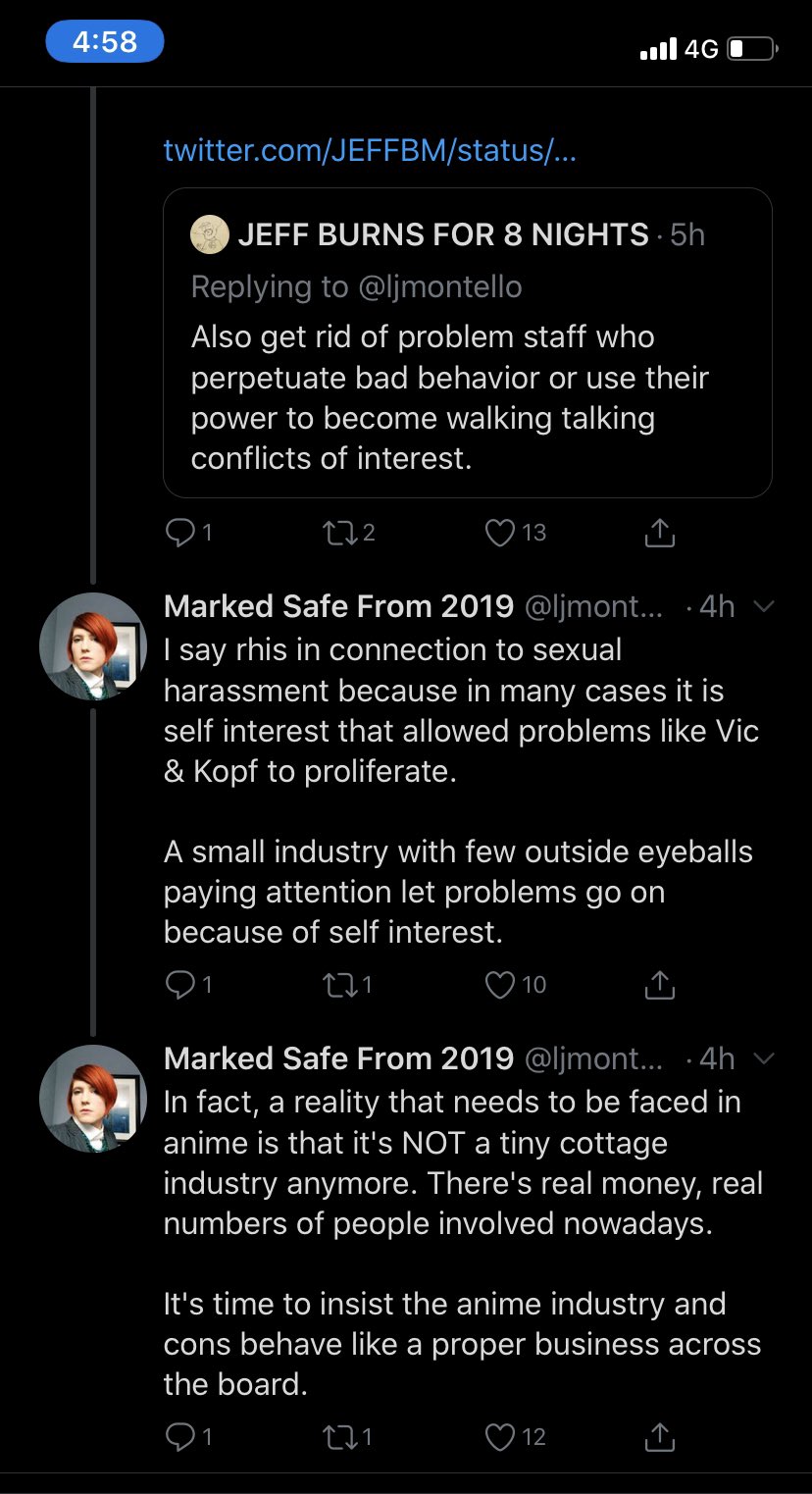Like the tweet with 13 likes
This screenshot has width=812, height=1494.
click(x=501, y=533)
